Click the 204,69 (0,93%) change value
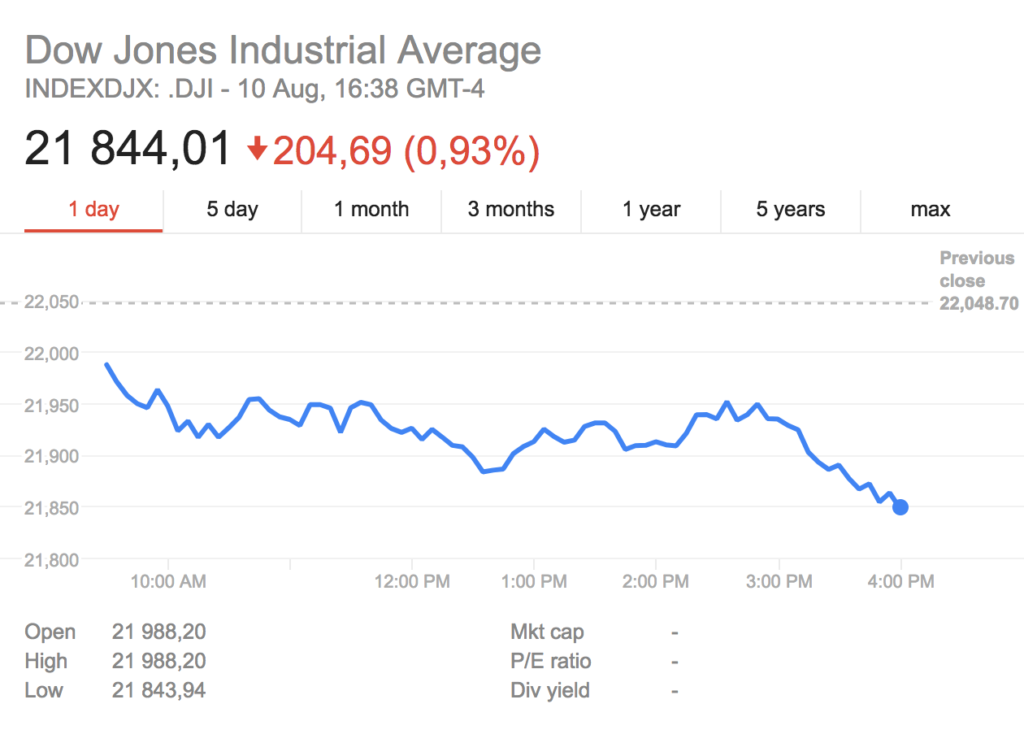This screenshot has height=743, width=1024. (406, 150)
